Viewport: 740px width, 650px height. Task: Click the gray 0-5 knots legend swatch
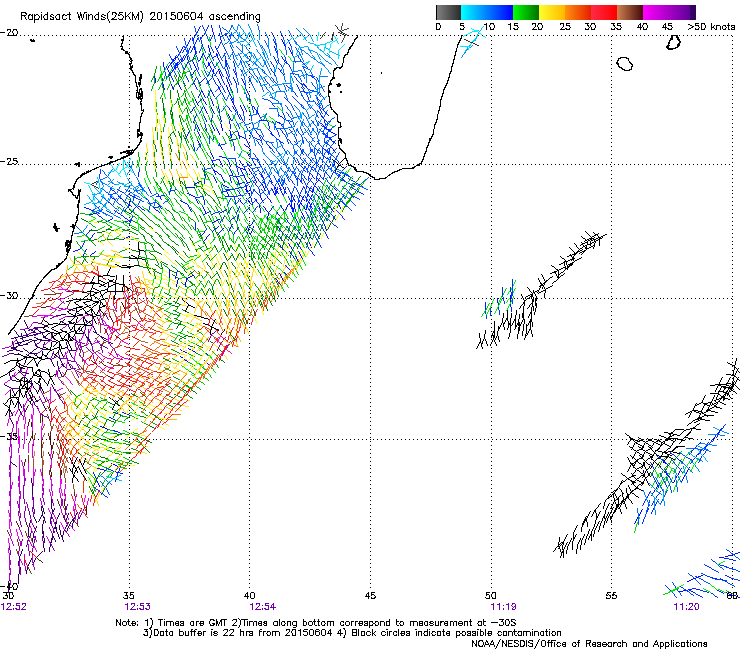pyautogui.click(x=448, y=12)
